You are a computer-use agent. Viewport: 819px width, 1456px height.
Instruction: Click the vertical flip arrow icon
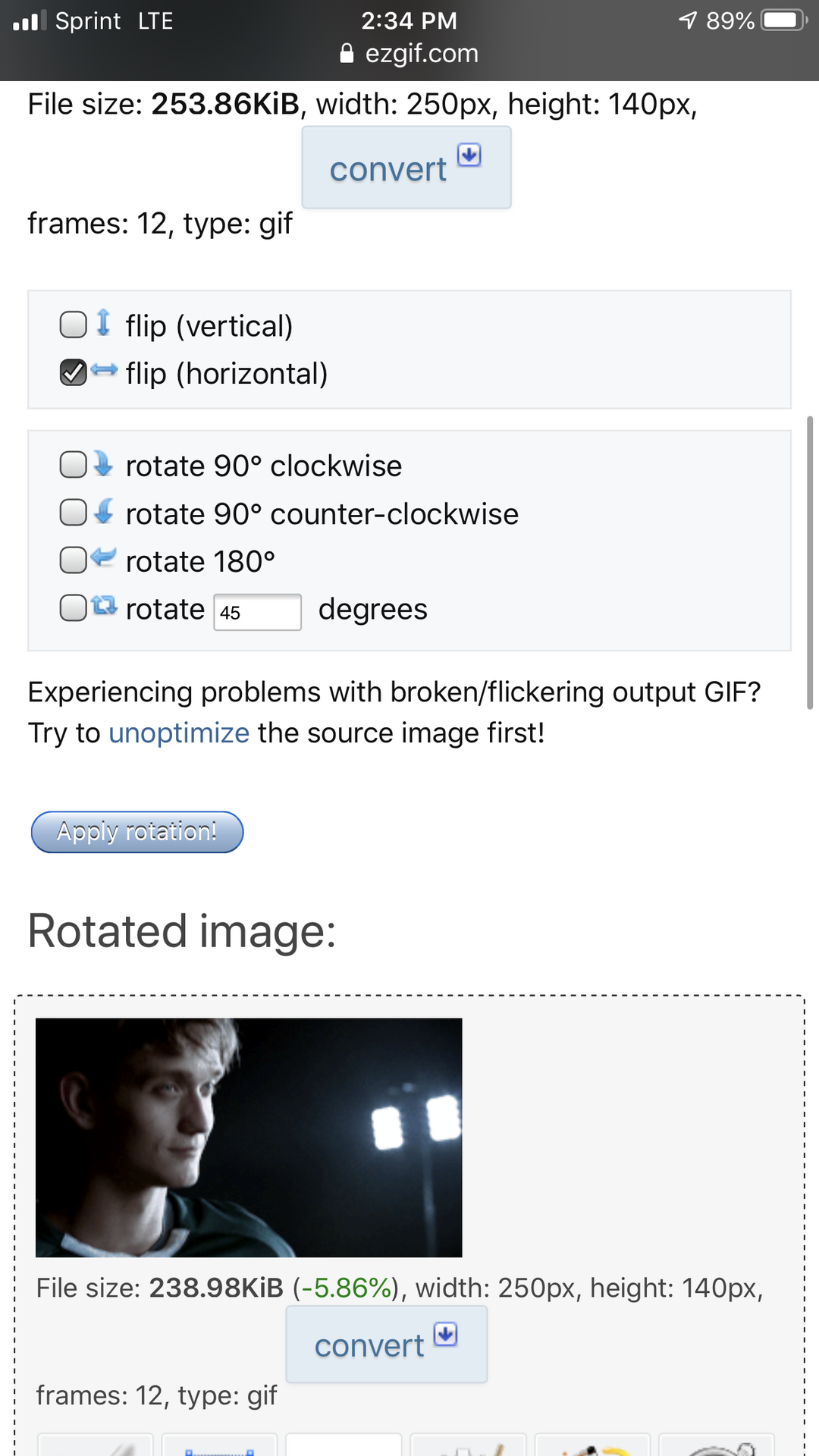(104, 323)
